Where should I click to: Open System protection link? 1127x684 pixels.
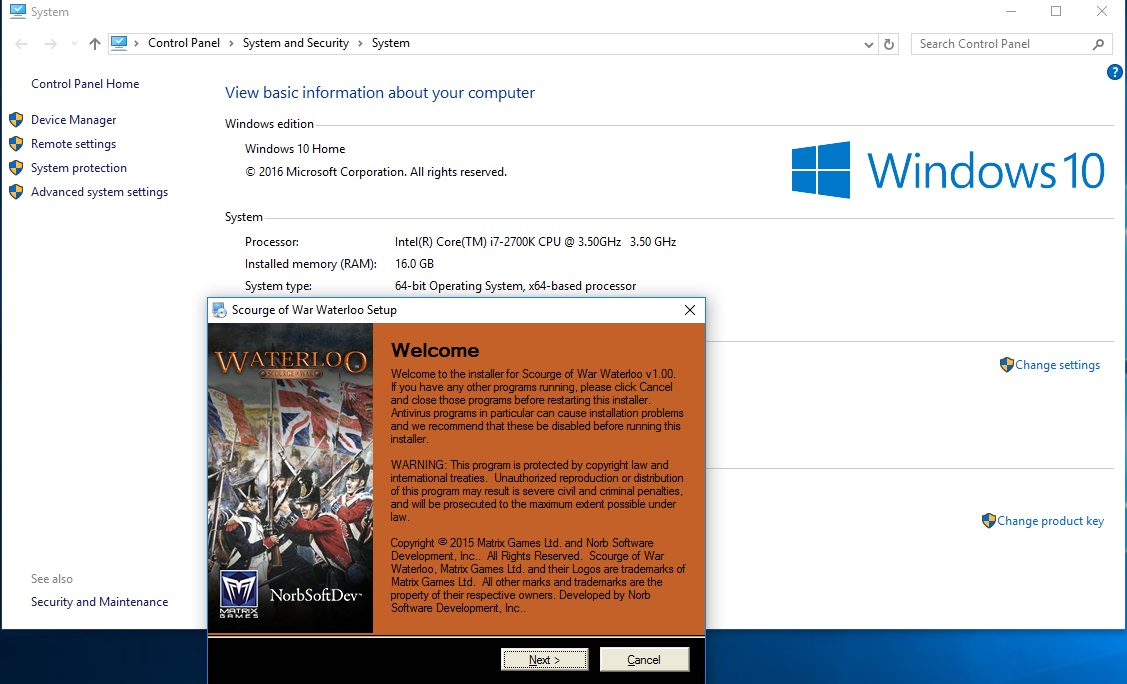78,168
